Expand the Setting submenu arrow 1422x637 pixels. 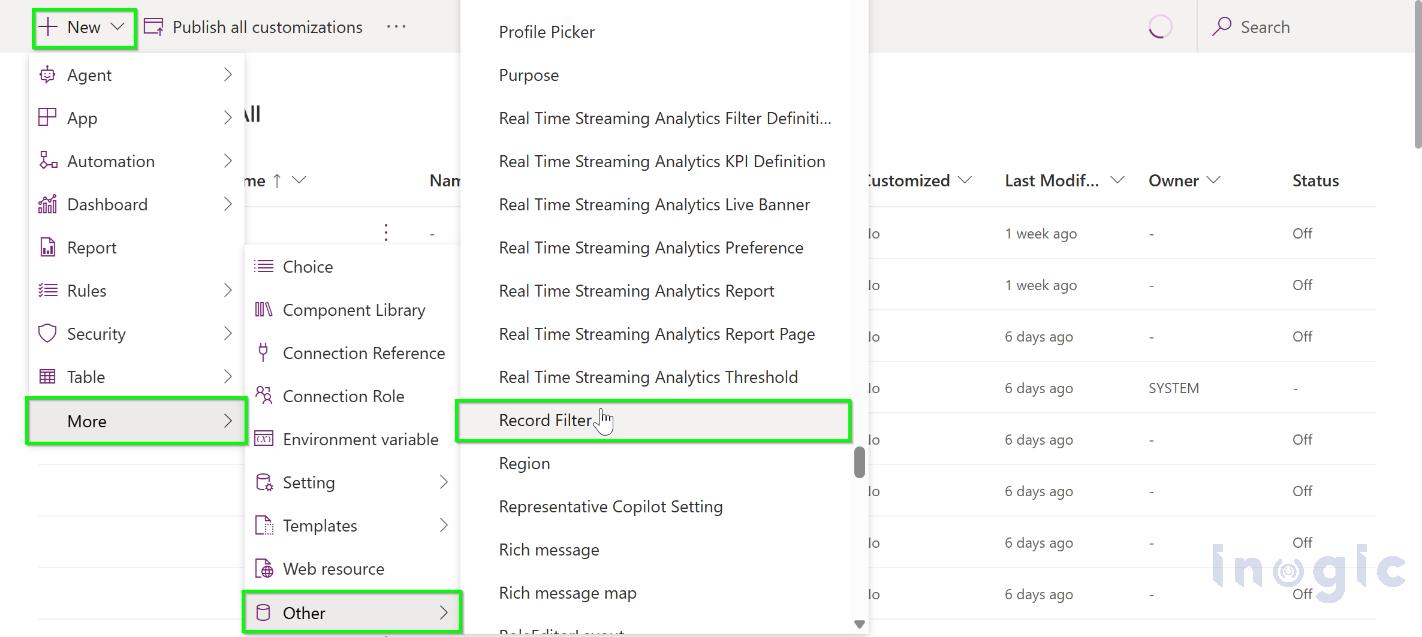pos(444,482)
